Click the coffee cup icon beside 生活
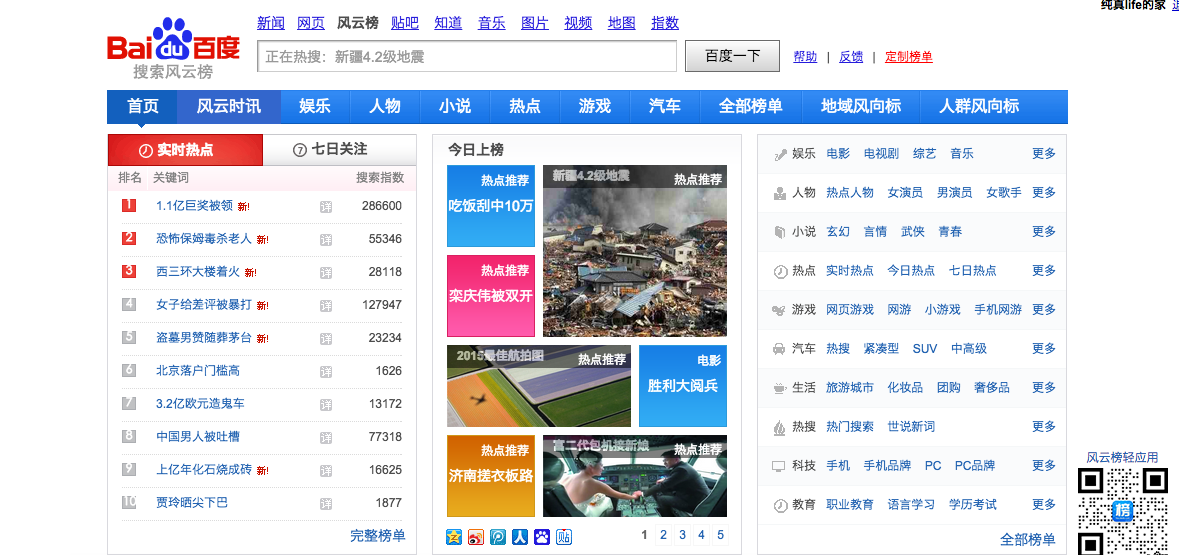 click(780, 388)
